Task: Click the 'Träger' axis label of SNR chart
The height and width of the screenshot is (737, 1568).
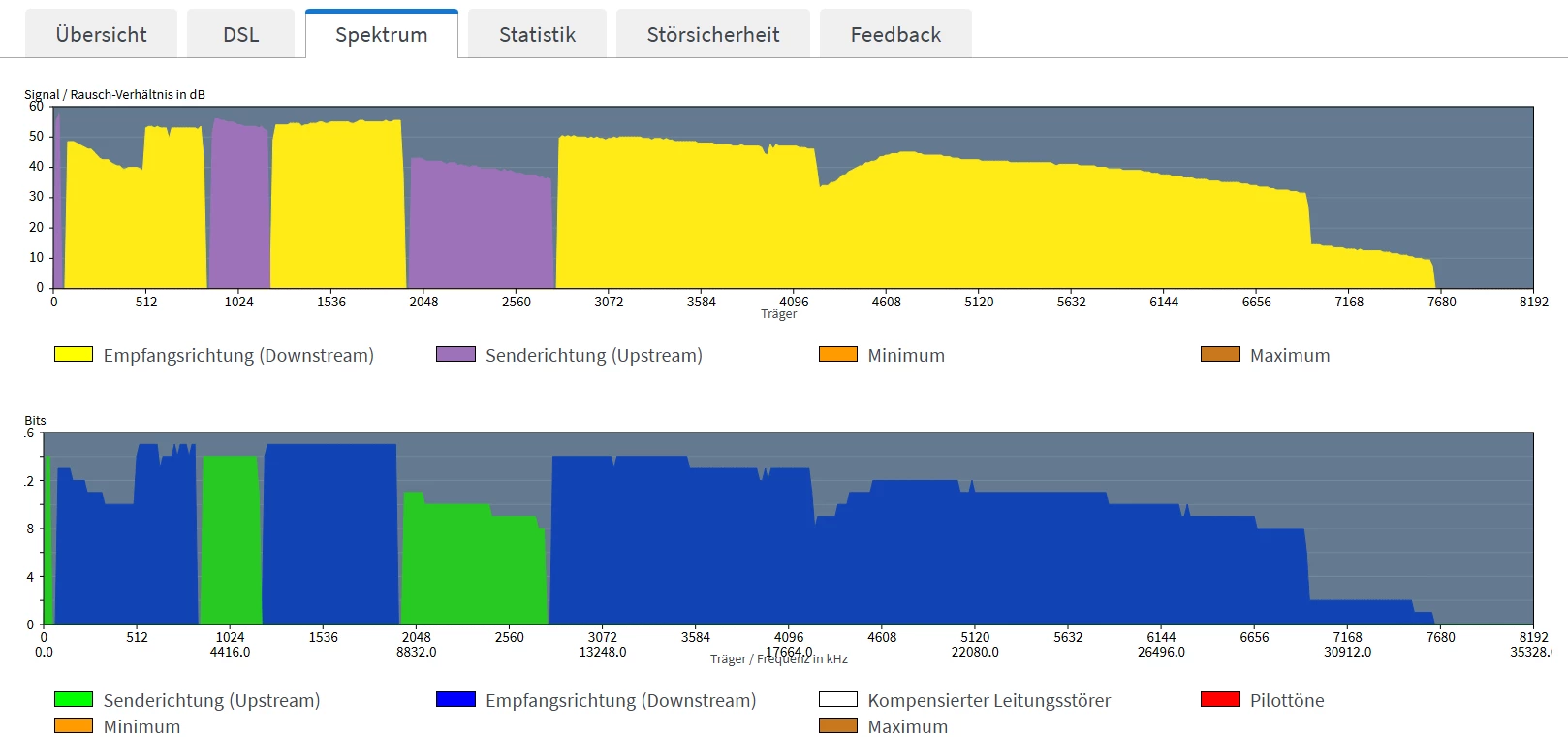Action: (x=779, y=314)
